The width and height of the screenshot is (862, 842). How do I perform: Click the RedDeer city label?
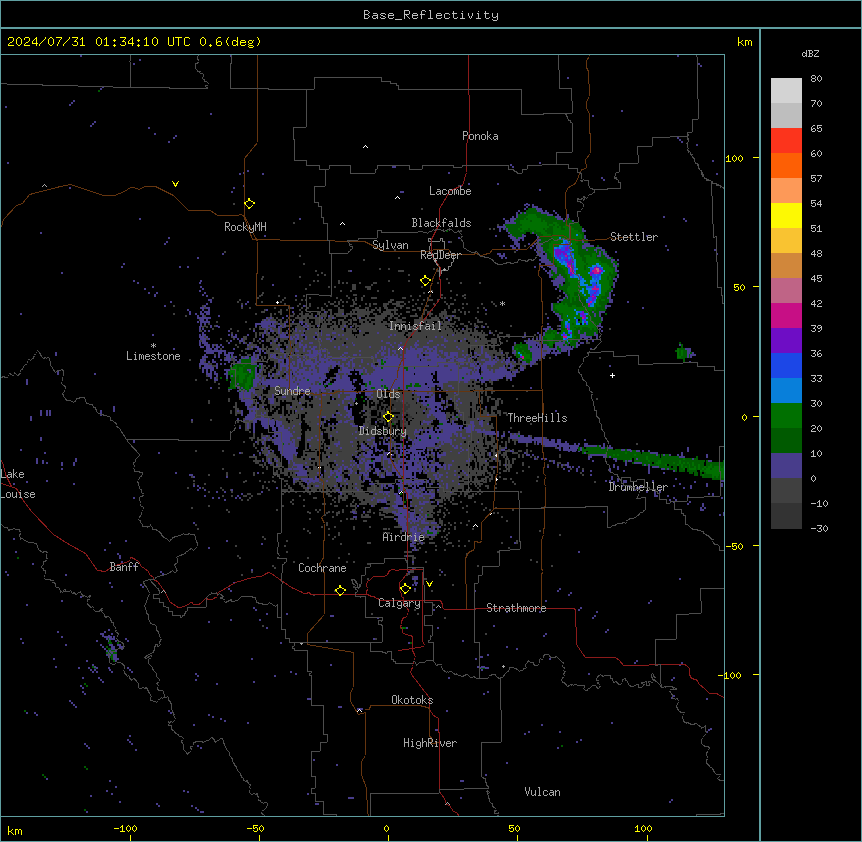(x=440, y=255)
